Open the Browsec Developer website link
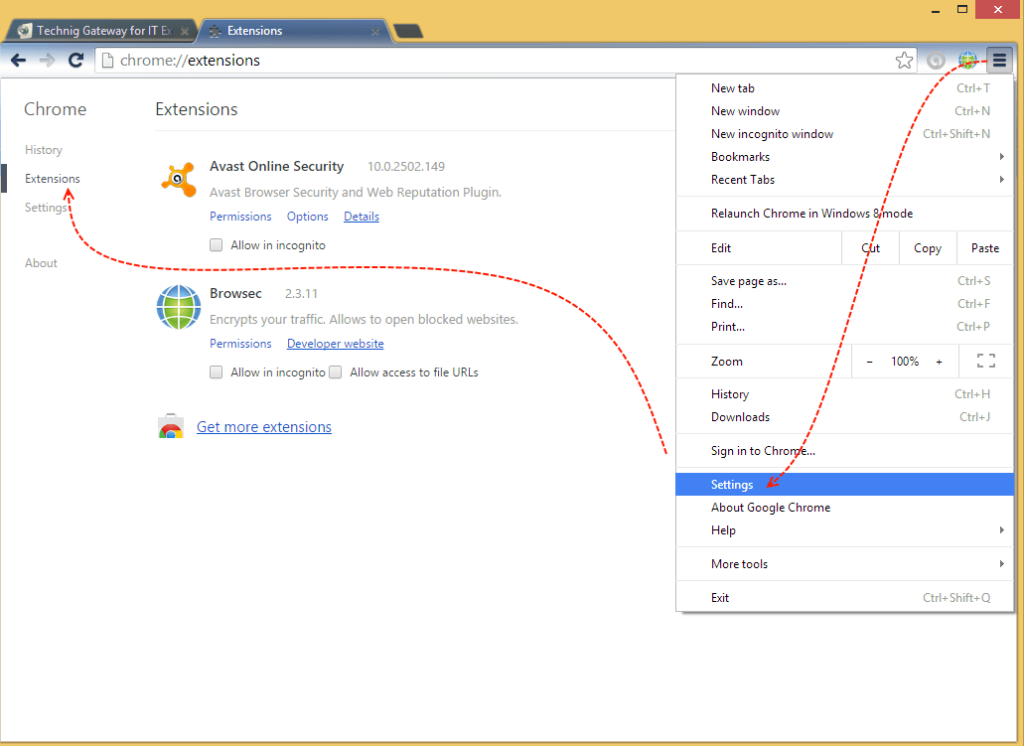1024x746 pixels. pos(334,343)
